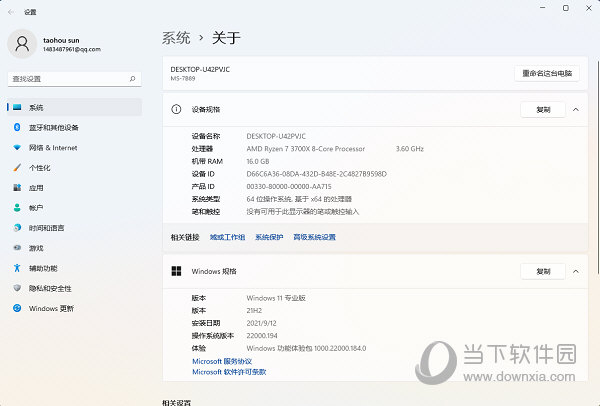Collapse the 设备规格 section chevron
The image size is (600, 406).
pyautogui.click(x=576, y=109)
